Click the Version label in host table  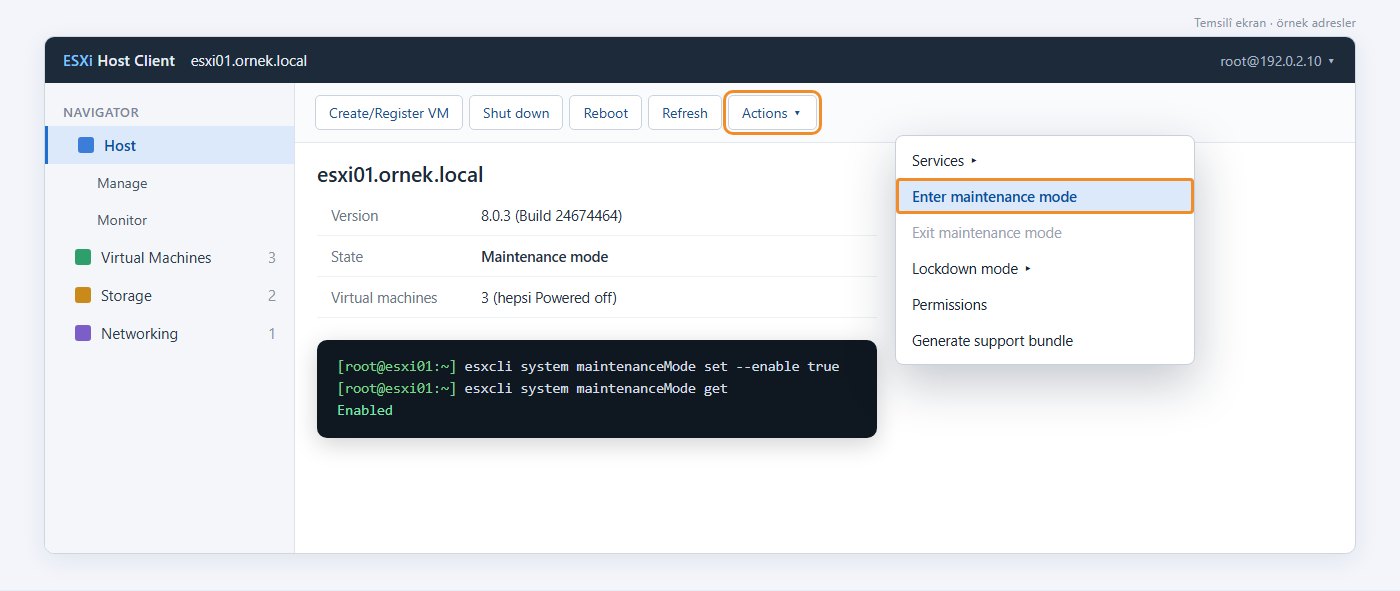[355, 215]
